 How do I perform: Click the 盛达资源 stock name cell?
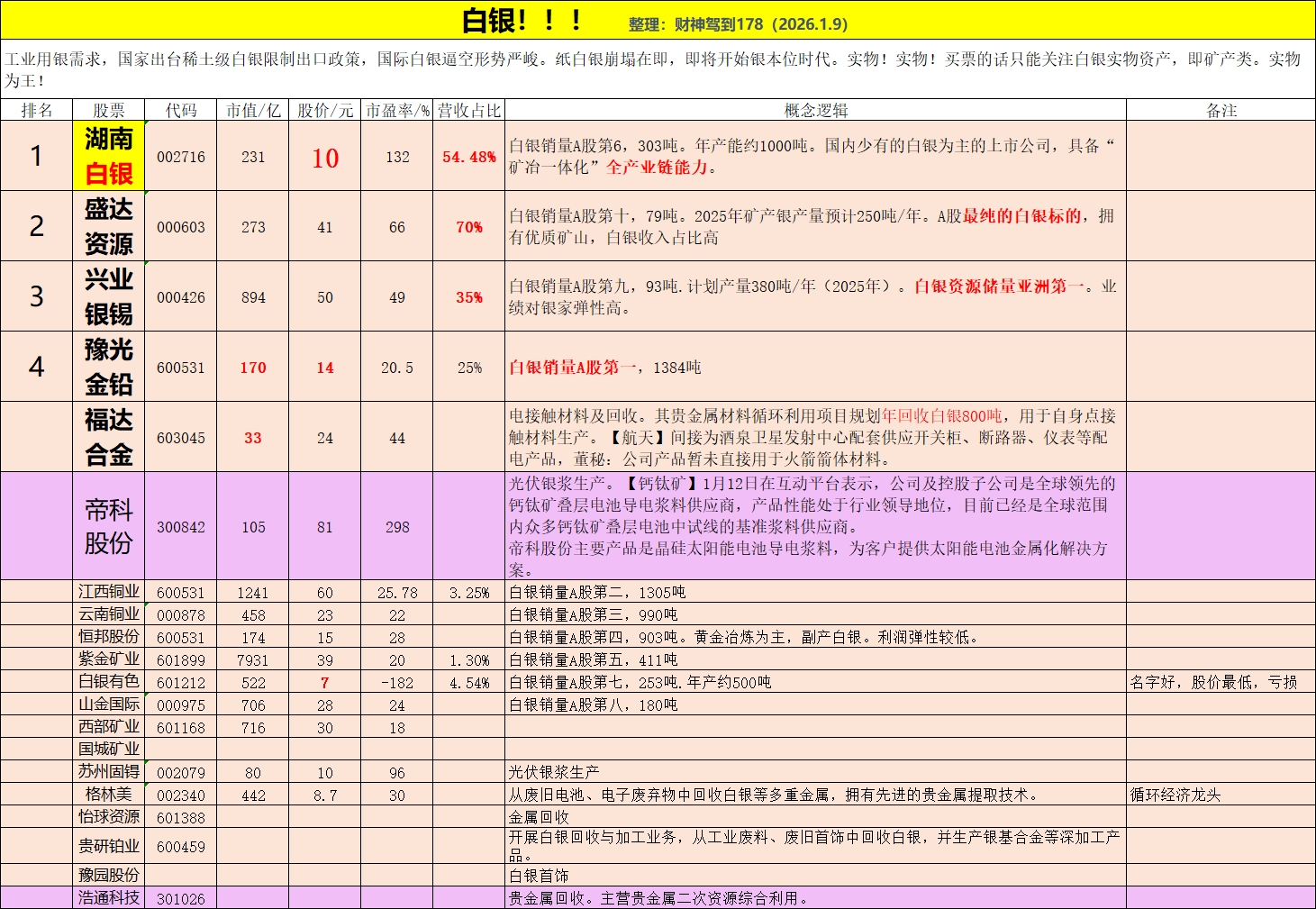click(109, 226)
